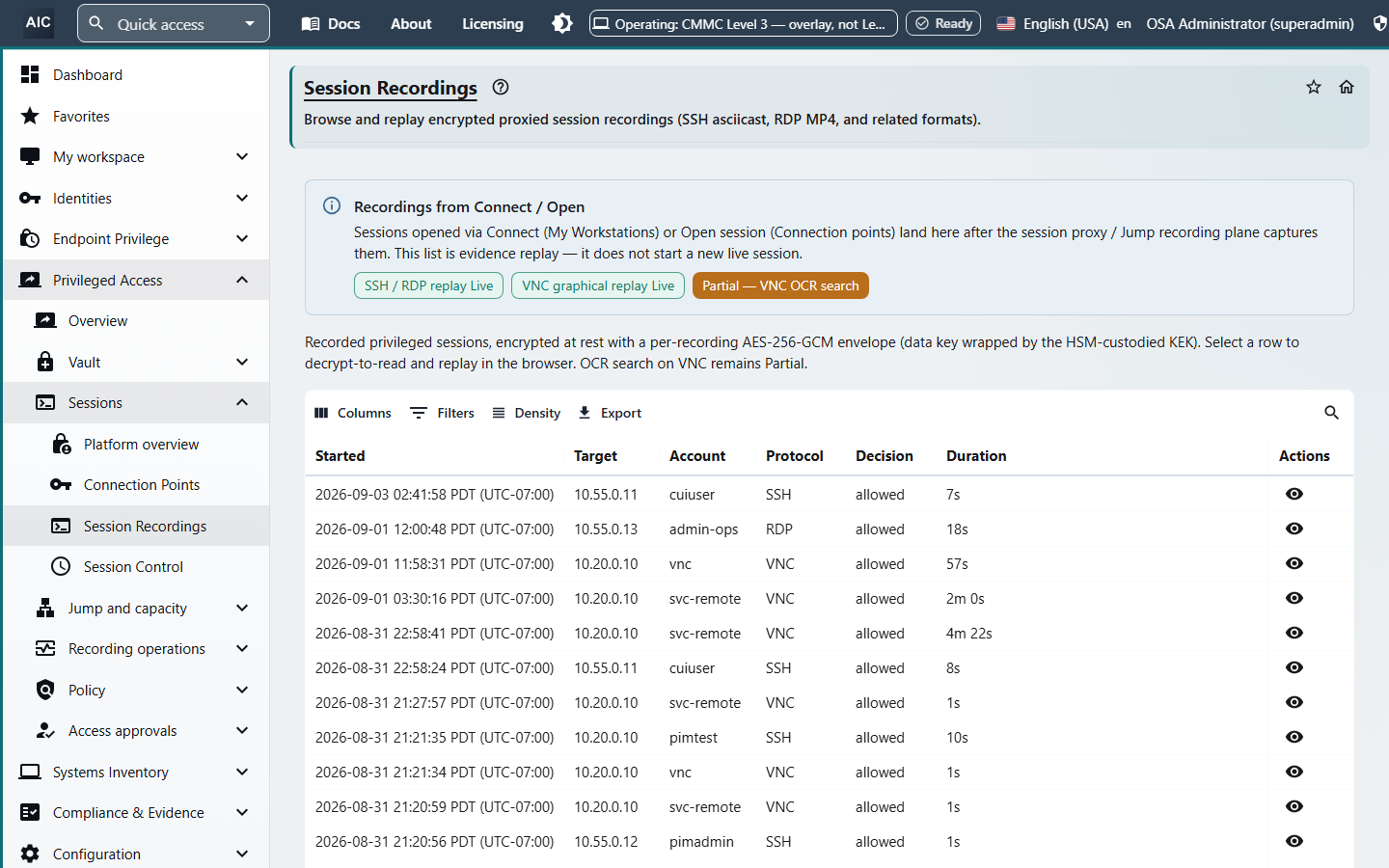The image size is (1389, 868).
Task: Change table Density
Action: (x=526, y=413)
